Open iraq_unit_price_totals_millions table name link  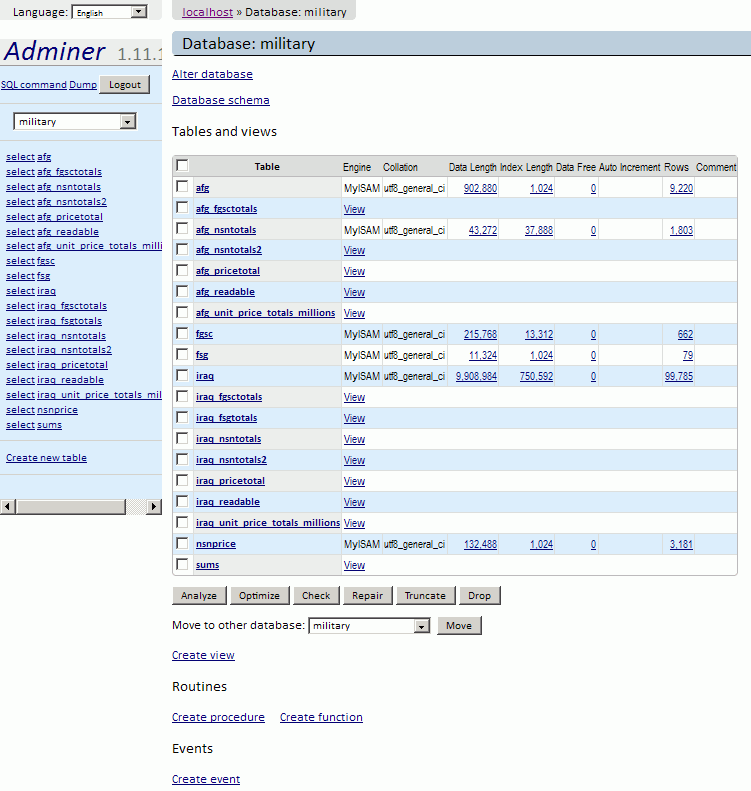pyautogui.click(x=268, y=523)
